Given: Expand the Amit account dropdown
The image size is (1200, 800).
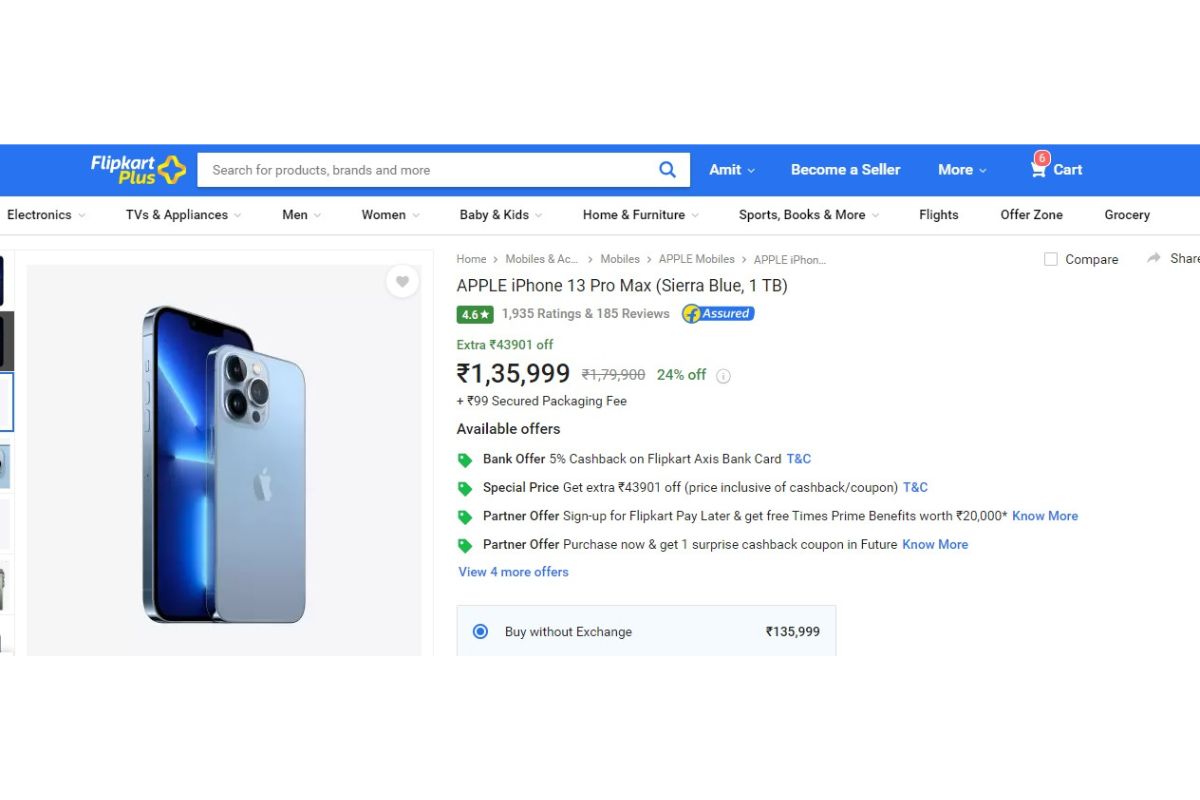Looking at the screenshot, I should [732, 170].
